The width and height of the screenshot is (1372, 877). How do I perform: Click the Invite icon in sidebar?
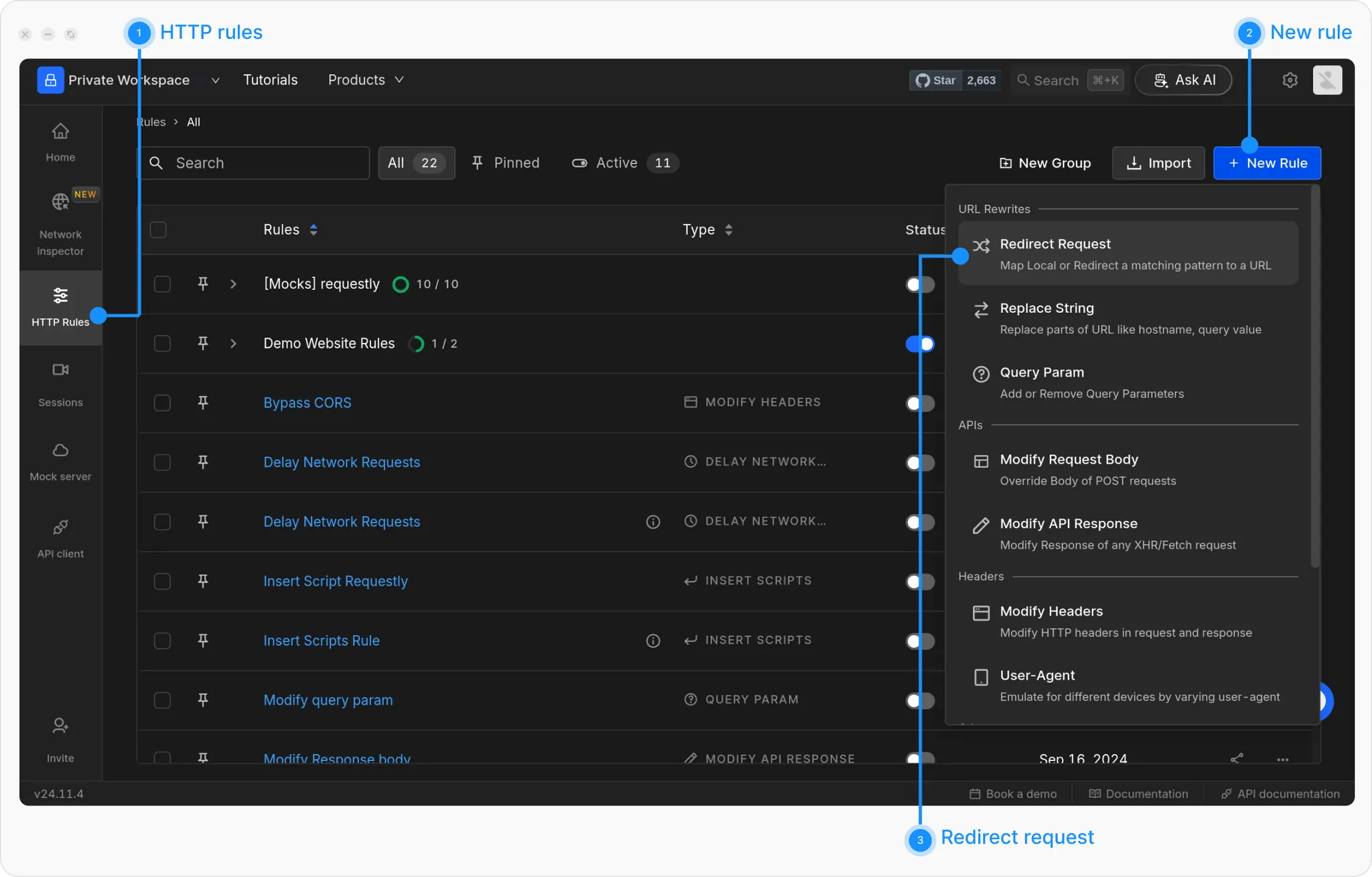60,726
